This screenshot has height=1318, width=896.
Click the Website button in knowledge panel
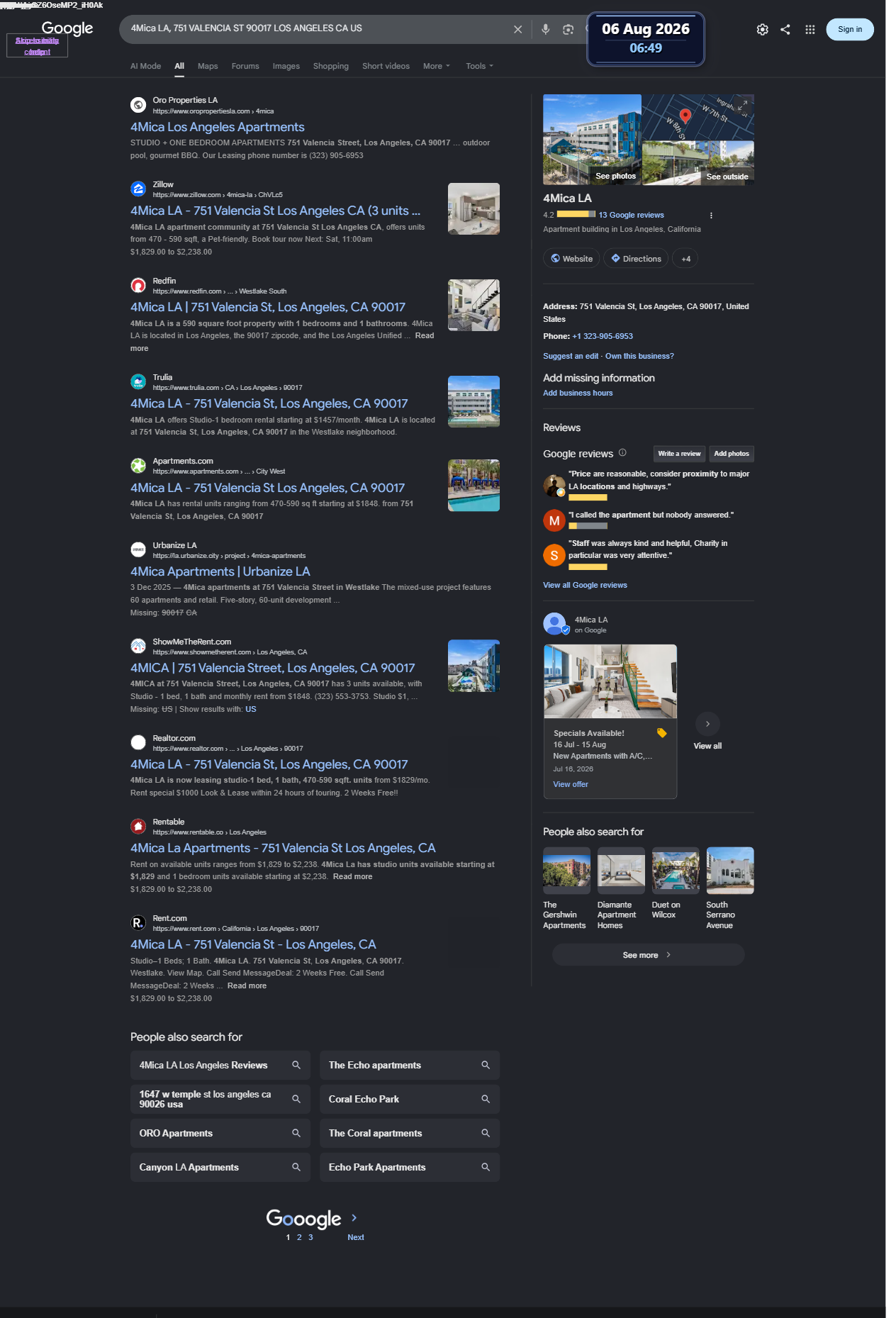[571, 259]
